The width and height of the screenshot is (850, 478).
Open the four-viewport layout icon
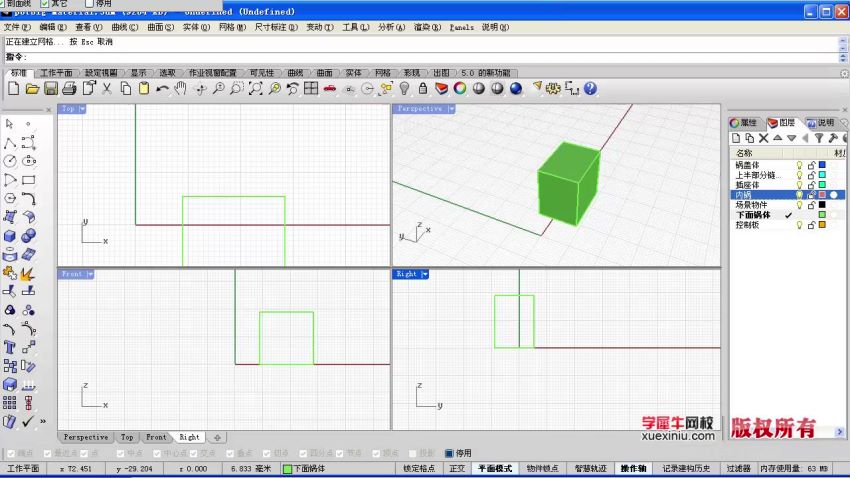pos(311,88)
